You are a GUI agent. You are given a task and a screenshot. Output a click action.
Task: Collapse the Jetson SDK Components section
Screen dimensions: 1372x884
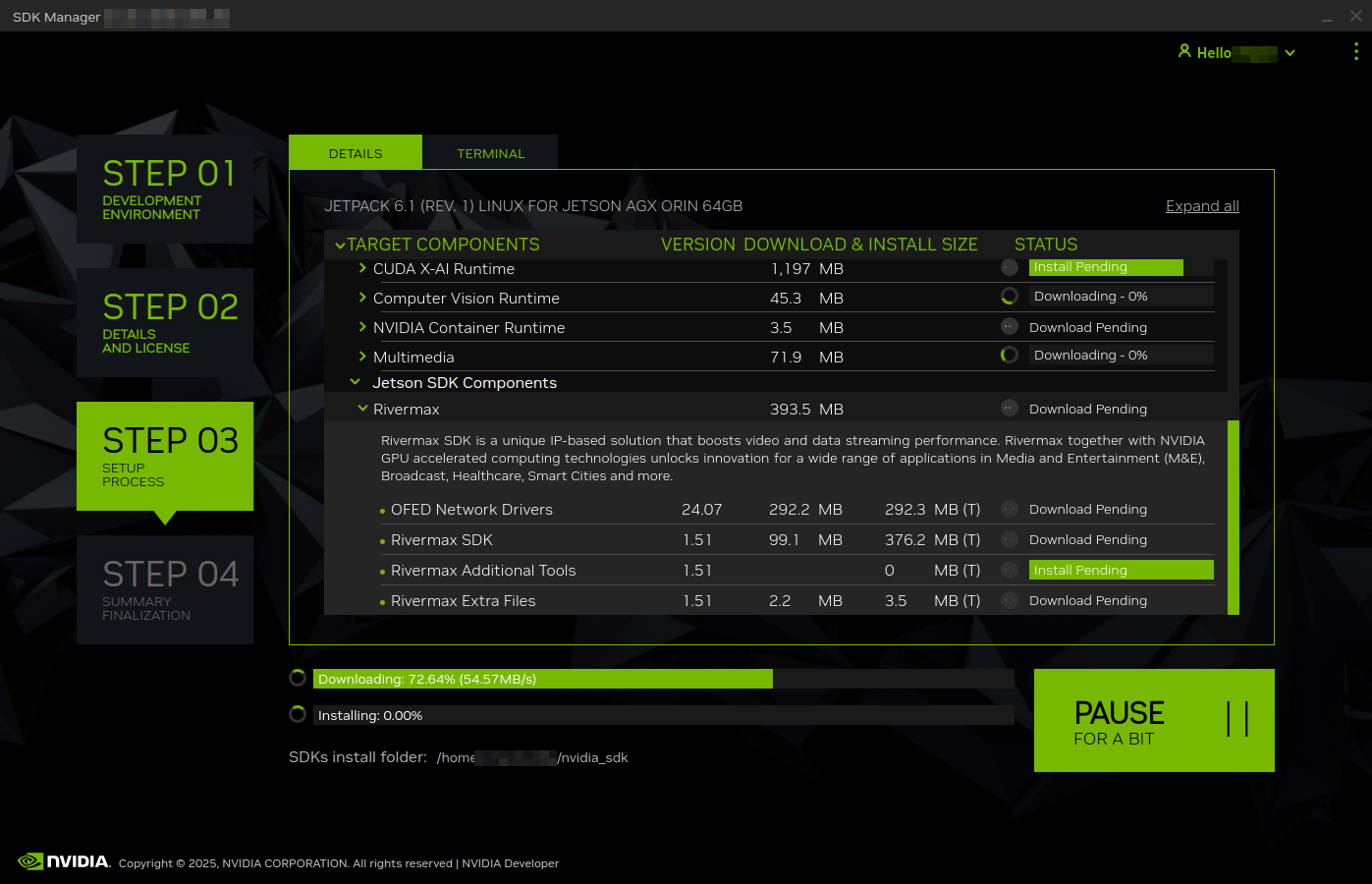[x=356, y=382]
